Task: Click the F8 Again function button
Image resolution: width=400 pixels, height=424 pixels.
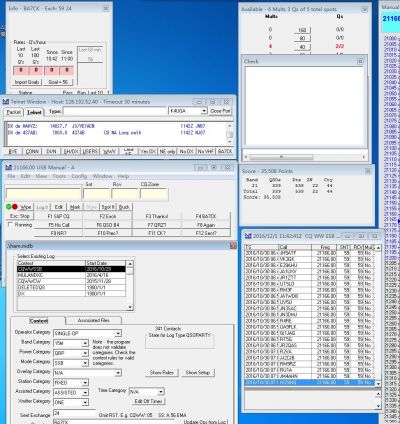Action: pyautogui.click(x=206, y=225)
